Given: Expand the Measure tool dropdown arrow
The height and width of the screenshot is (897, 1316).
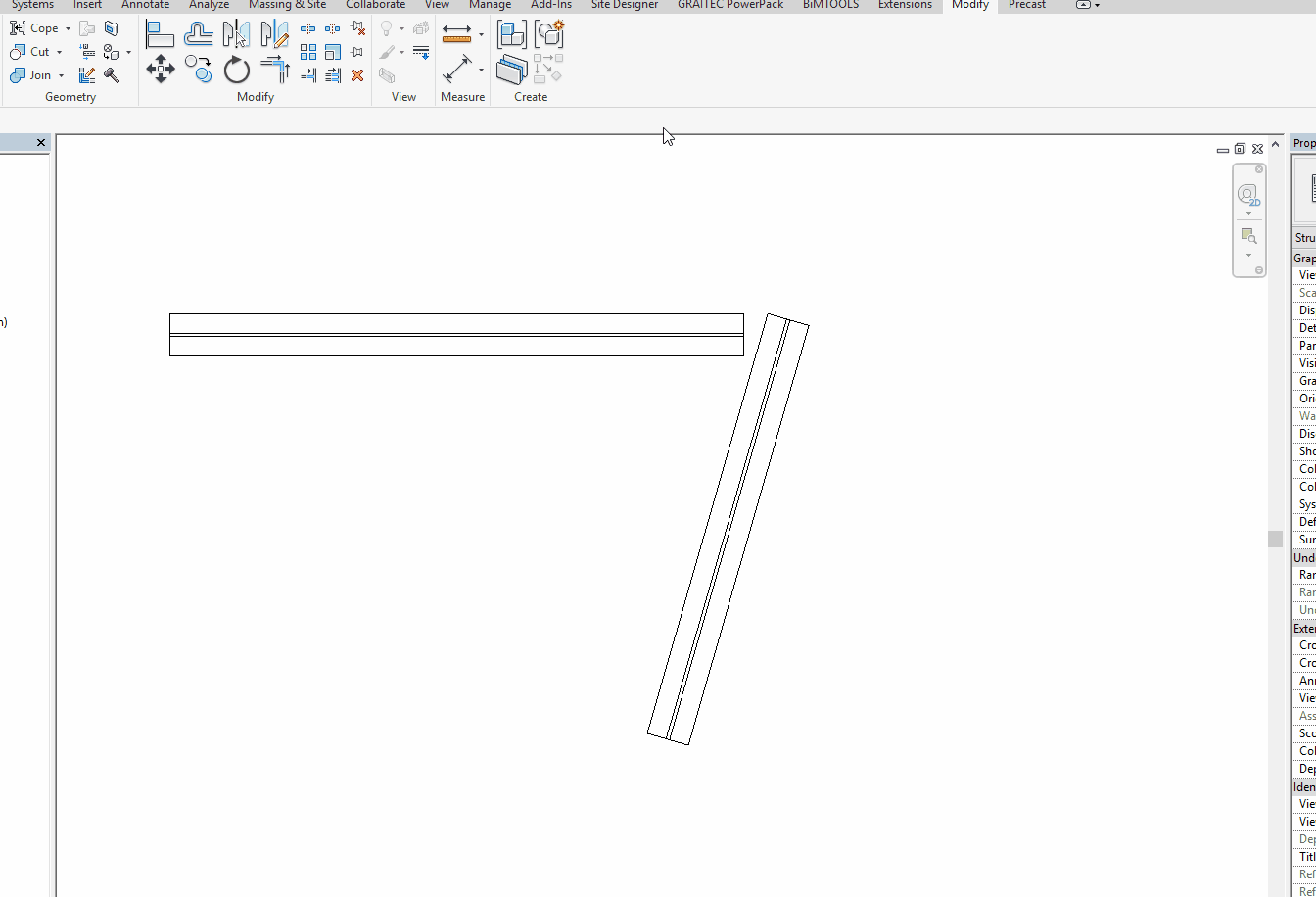Looking at the screenshot, I should coord(481,34).
